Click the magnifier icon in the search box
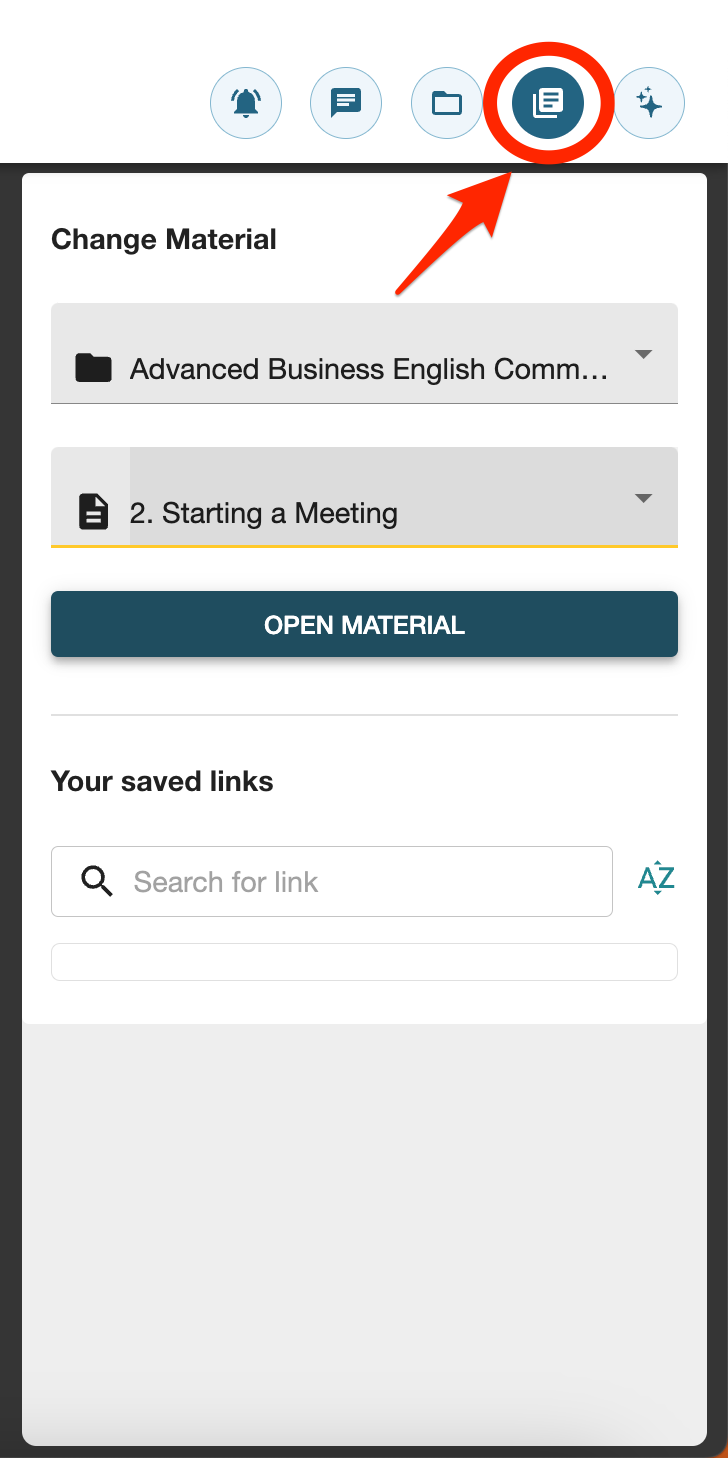This screenshot has width=728, height=1458. pos(97,881)
